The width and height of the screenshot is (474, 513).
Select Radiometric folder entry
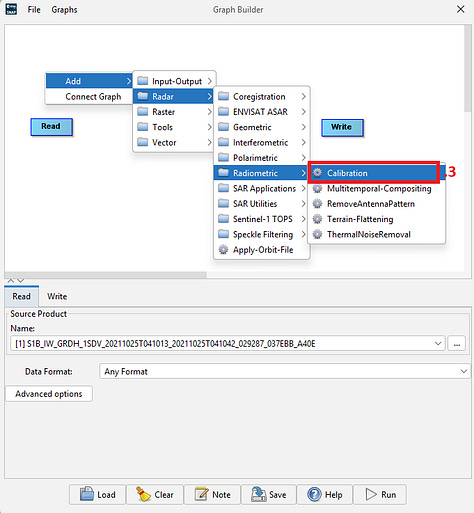point(261,173)
